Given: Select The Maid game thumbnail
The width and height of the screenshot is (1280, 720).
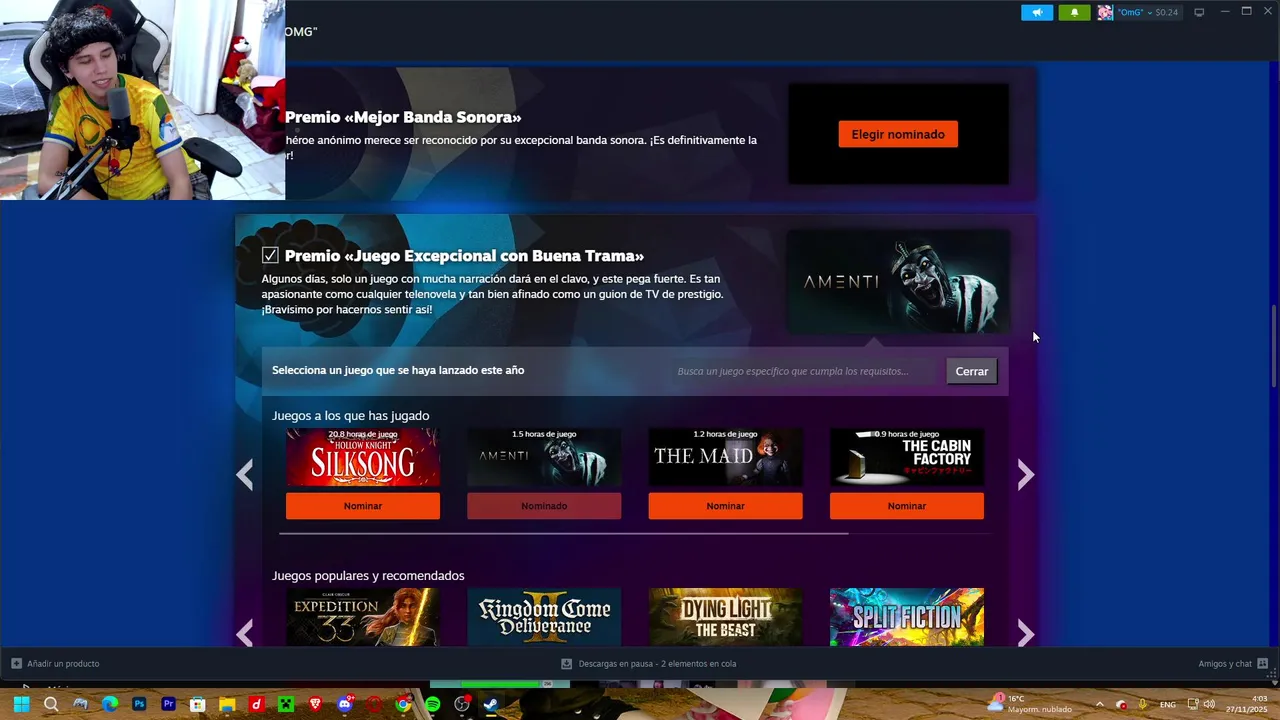Looking at the screenshot, I should pyautogui.click(x=725, y=458).
